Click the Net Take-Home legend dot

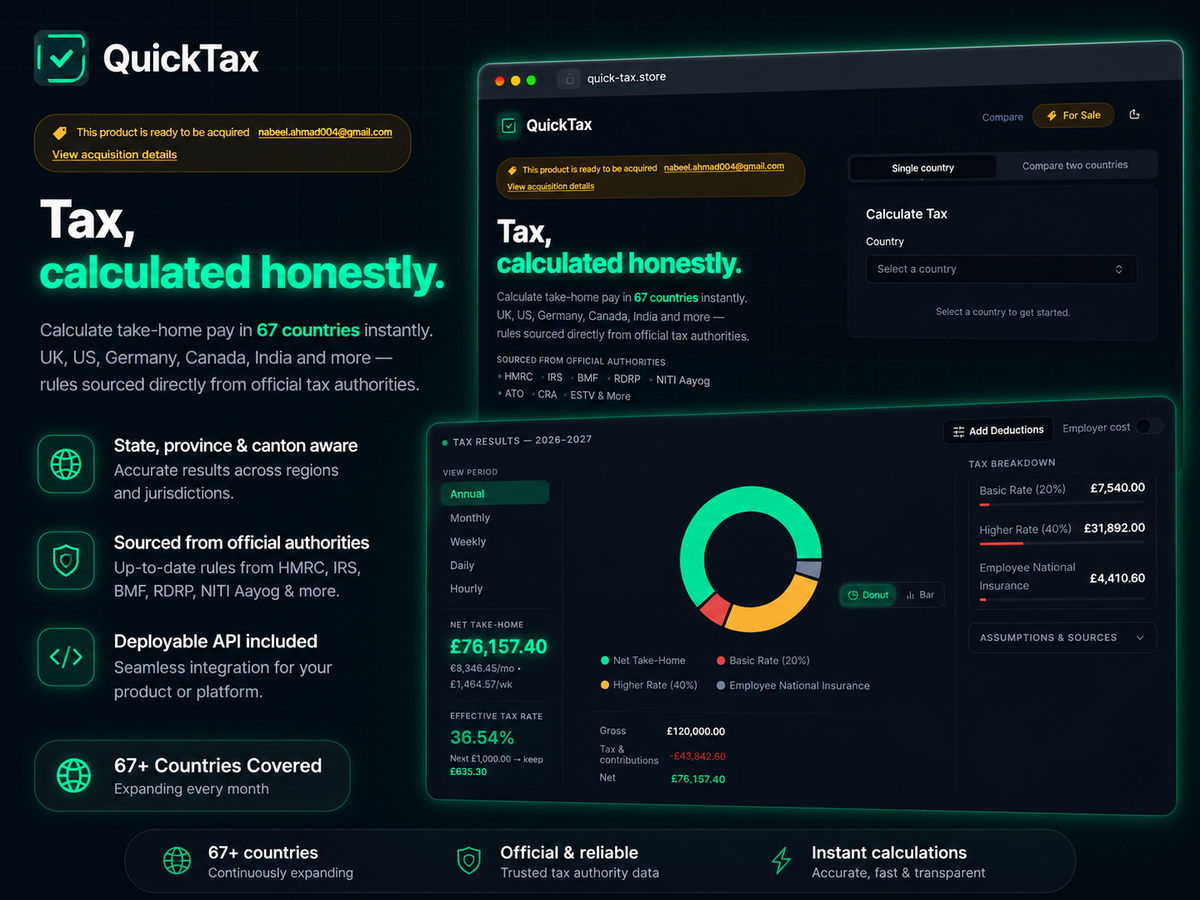604,661
